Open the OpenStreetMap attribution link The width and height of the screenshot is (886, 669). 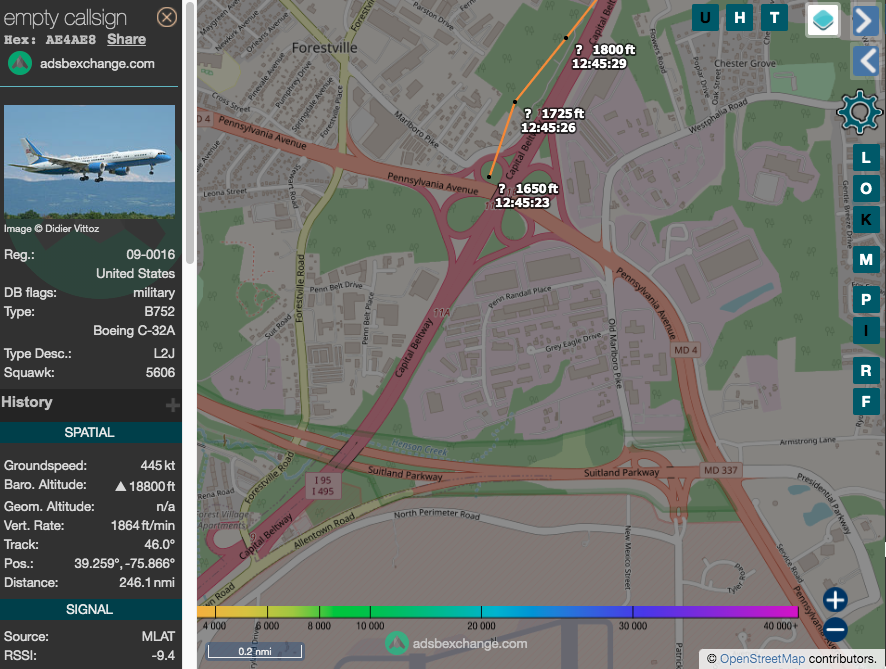(762, 659)
